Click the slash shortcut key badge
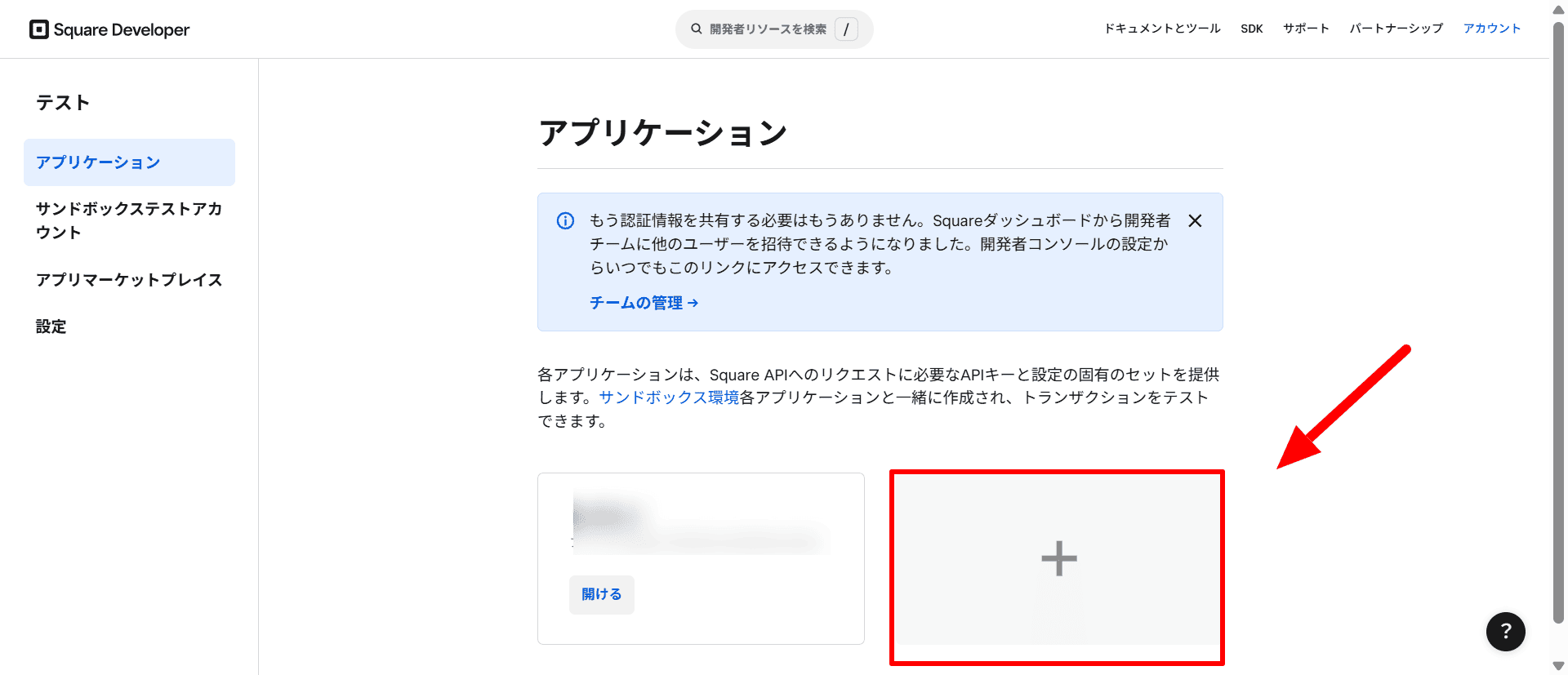 (846, 29)
